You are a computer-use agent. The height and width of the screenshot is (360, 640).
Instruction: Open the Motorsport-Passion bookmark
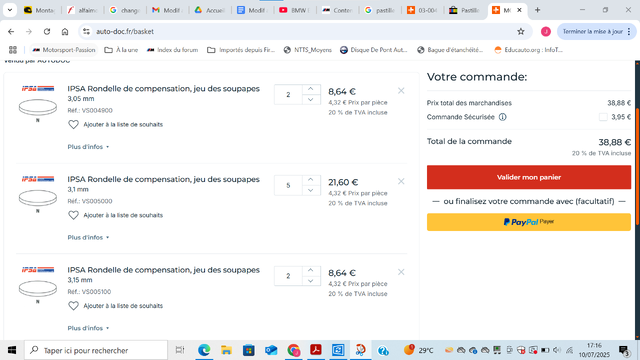tap(64, 50)
